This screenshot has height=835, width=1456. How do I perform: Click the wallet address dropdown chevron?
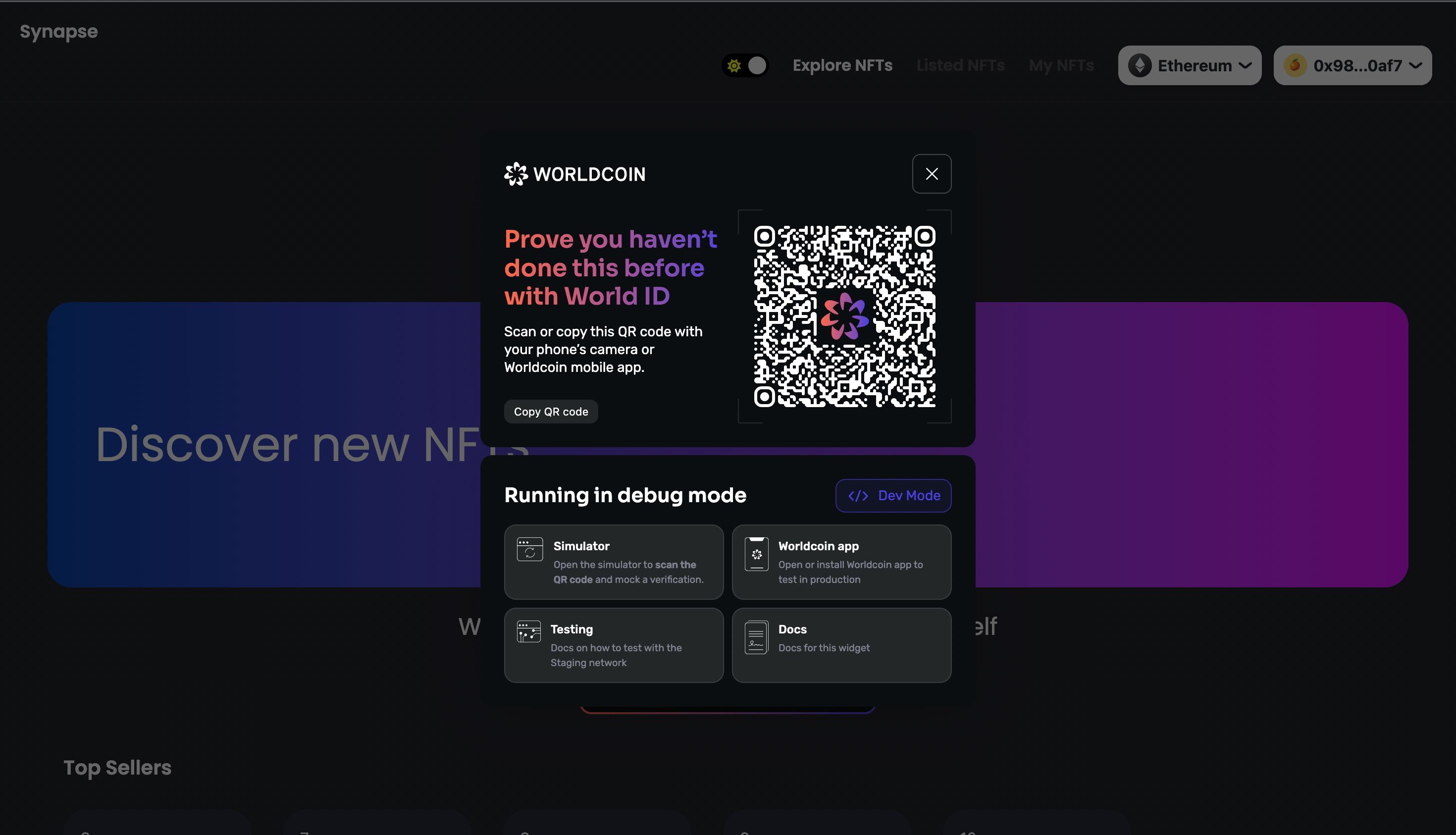point(1415,66)
